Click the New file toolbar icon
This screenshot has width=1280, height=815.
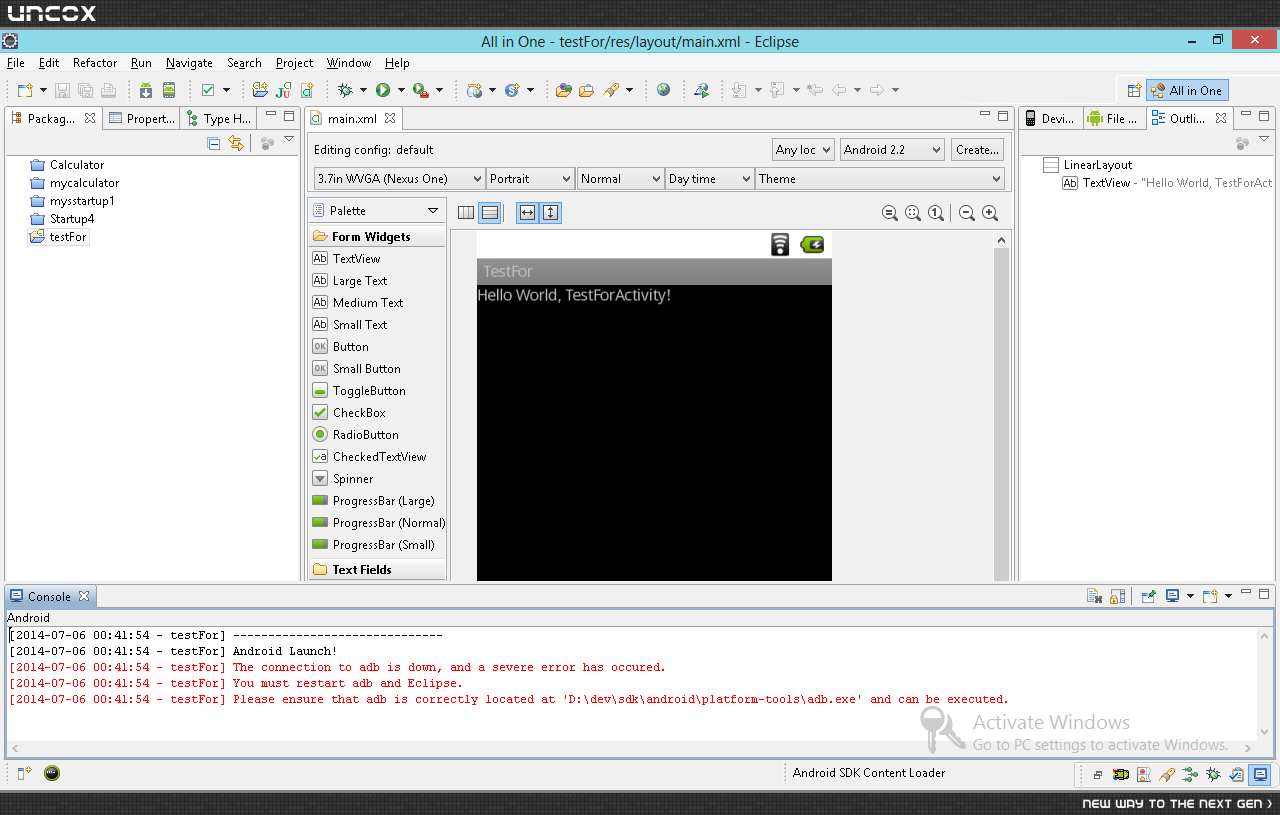click(x=25, y=90)
